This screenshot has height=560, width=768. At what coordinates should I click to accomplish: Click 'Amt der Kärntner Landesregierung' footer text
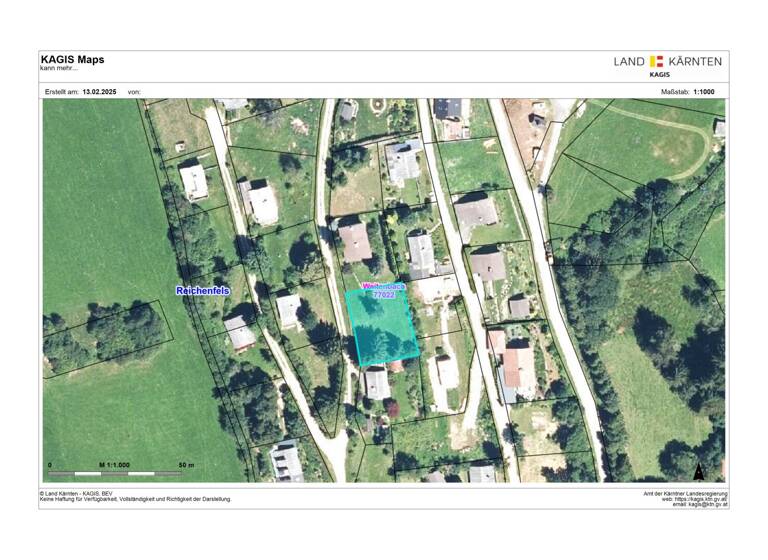(x=684, y=493)
